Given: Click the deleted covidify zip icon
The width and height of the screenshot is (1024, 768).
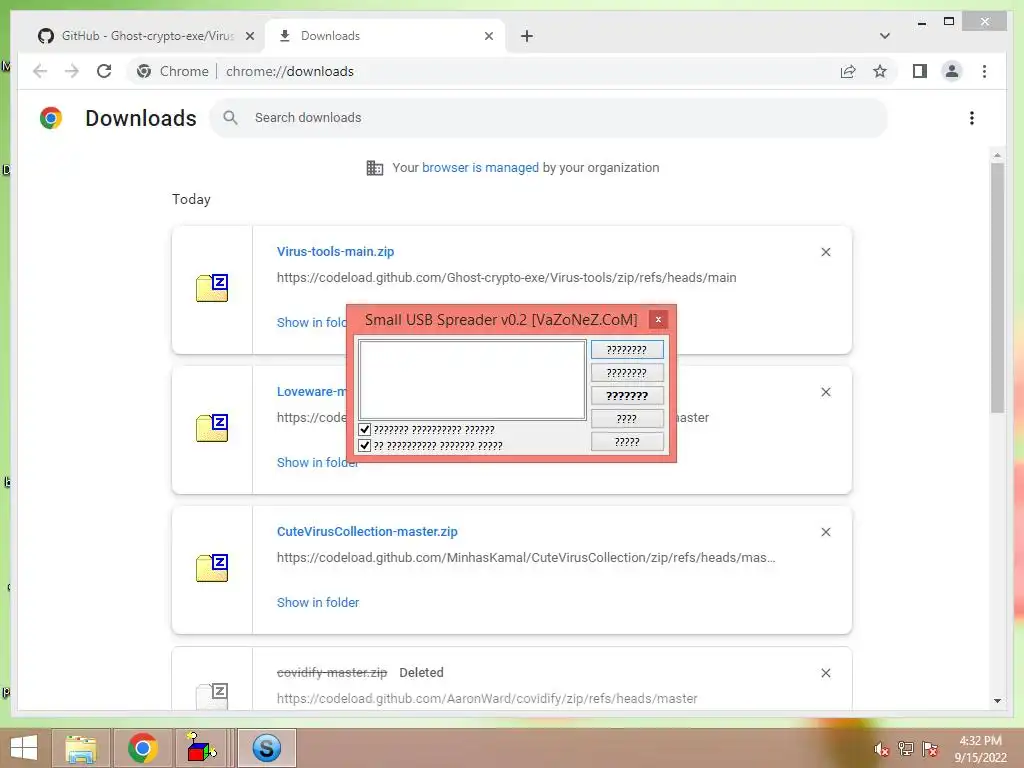Looking at the screenshot, I should click(212, 696).
